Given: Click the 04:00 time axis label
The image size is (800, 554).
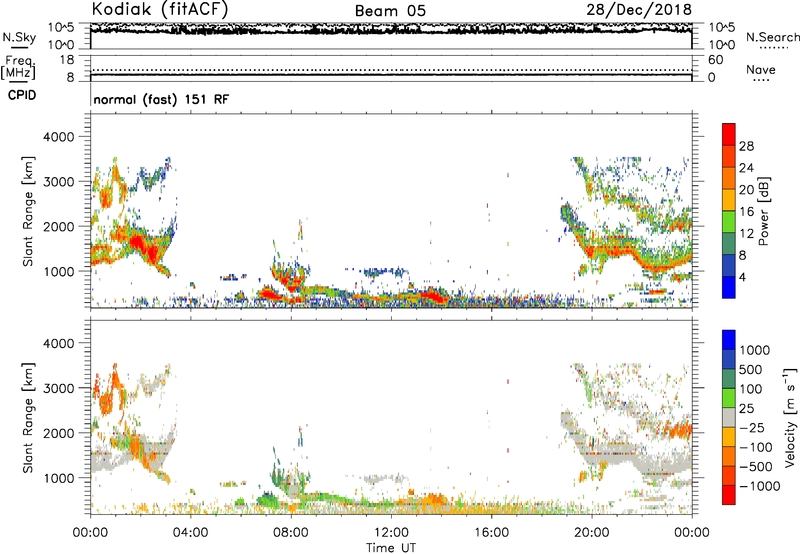Looking at the screenshot, I should (x=190, y=533).
